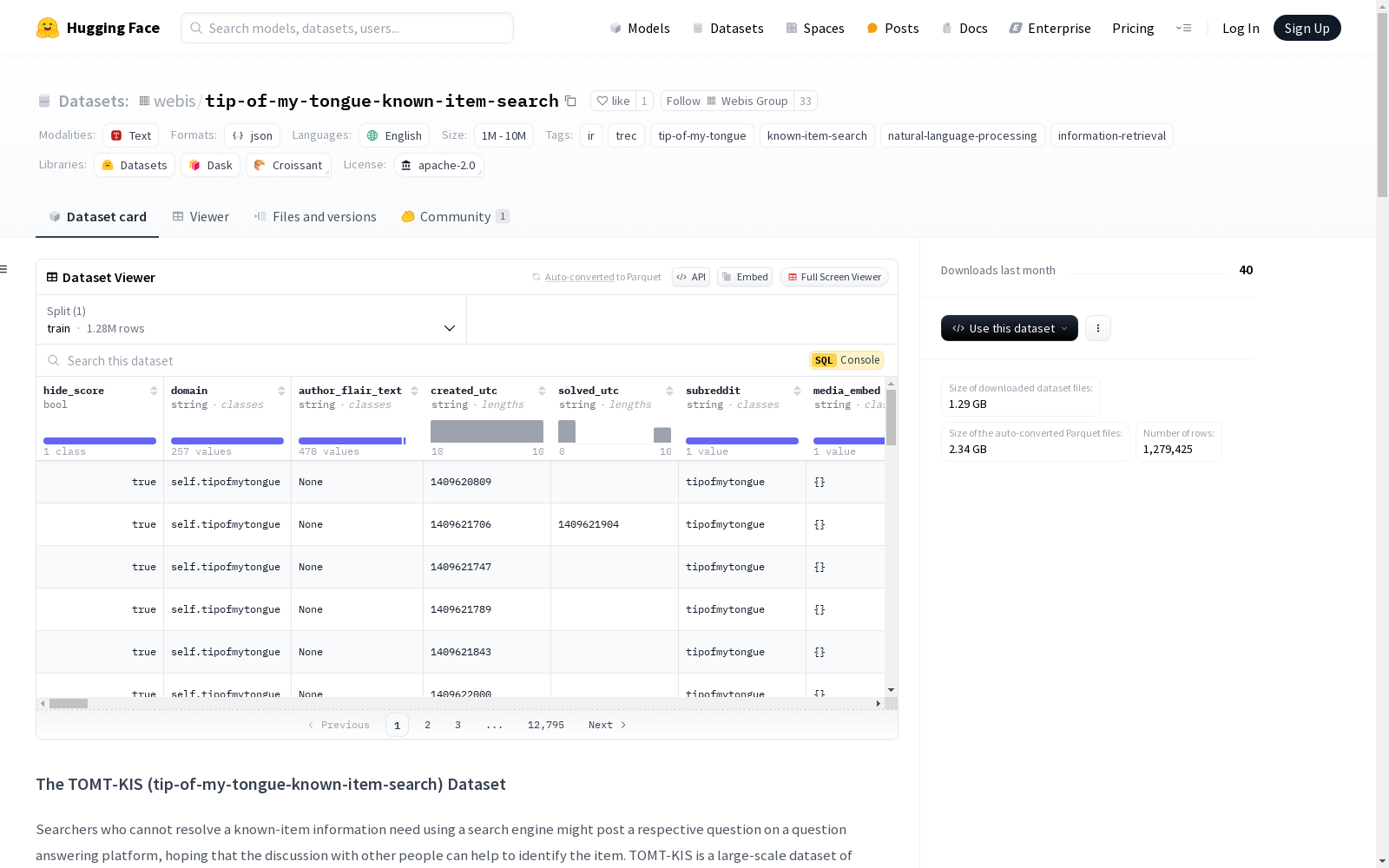1389x868 pixels.
Task: Open Full Screen Viewer
Action: (833, 277)
